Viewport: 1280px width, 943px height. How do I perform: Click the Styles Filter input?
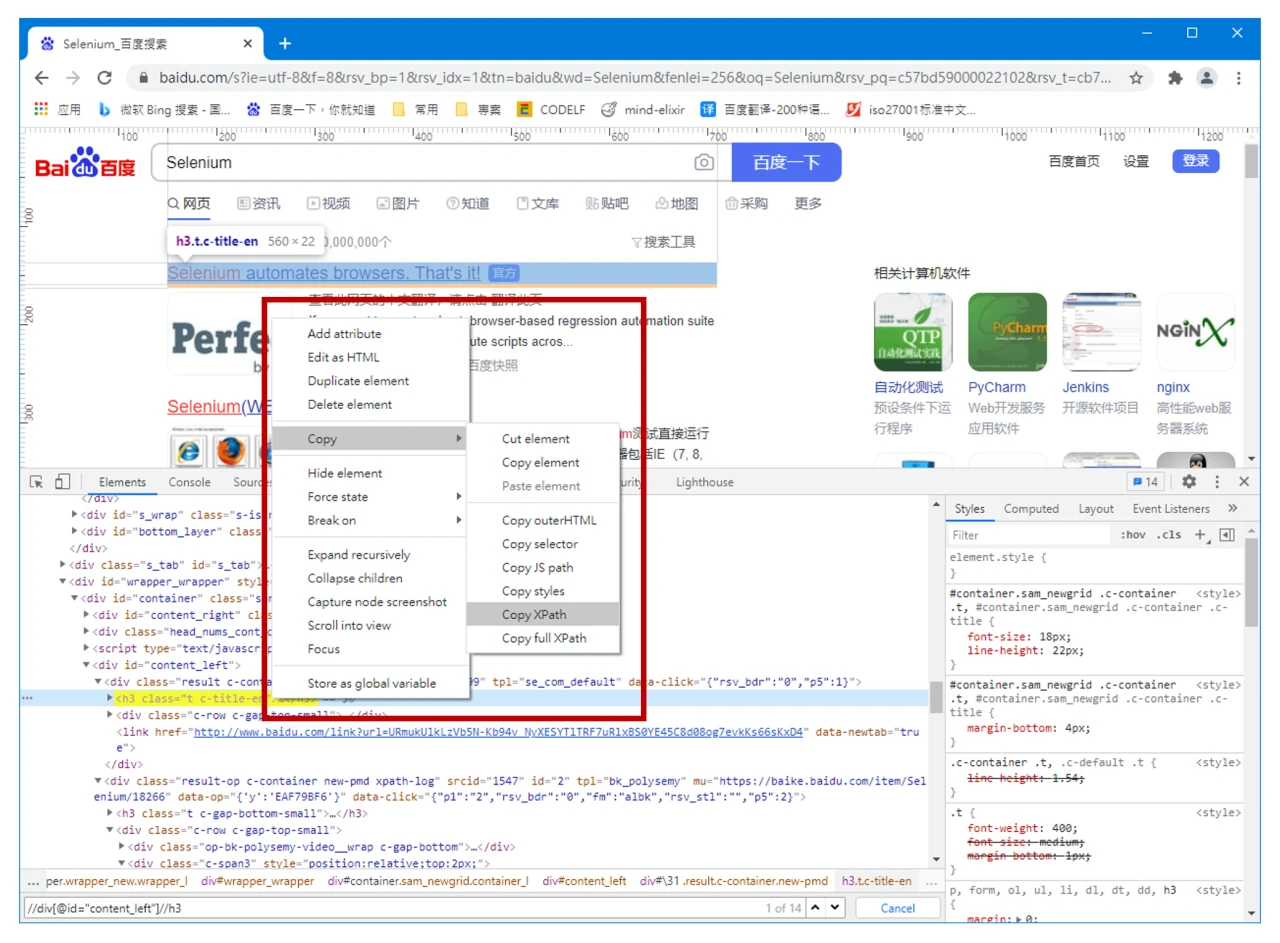click(1030, 535)
